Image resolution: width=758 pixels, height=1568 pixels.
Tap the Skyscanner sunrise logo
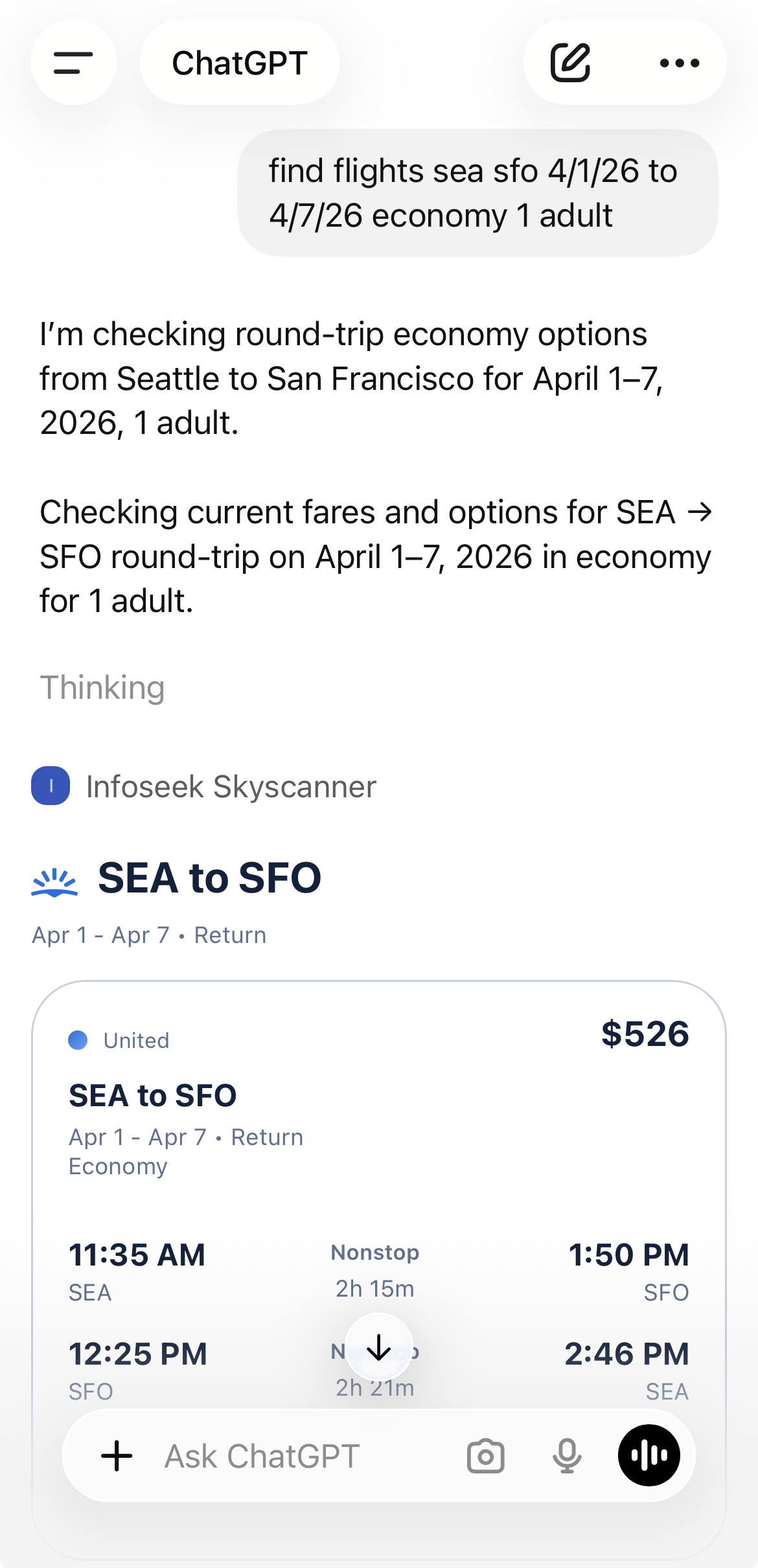point(54,882)
